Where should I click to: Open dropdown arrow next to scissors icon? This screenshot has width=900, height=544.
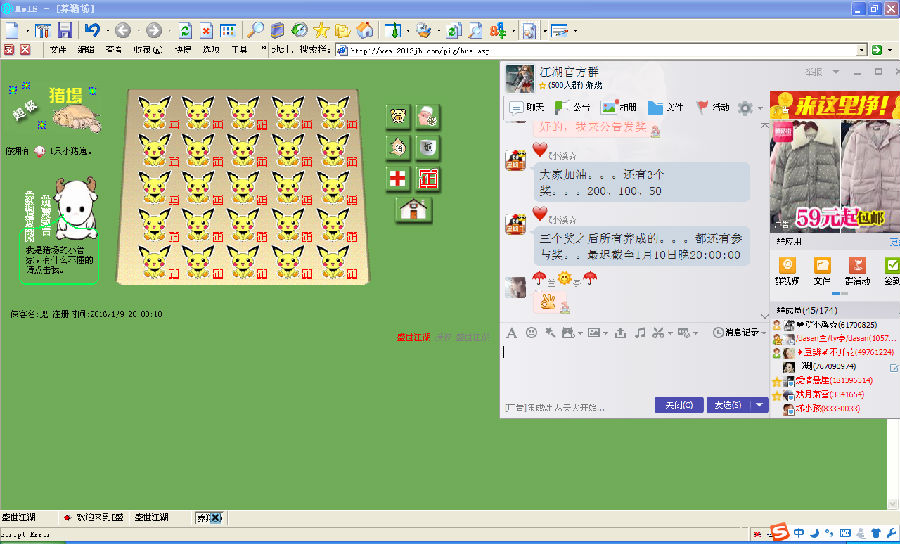tap(670, 333)
